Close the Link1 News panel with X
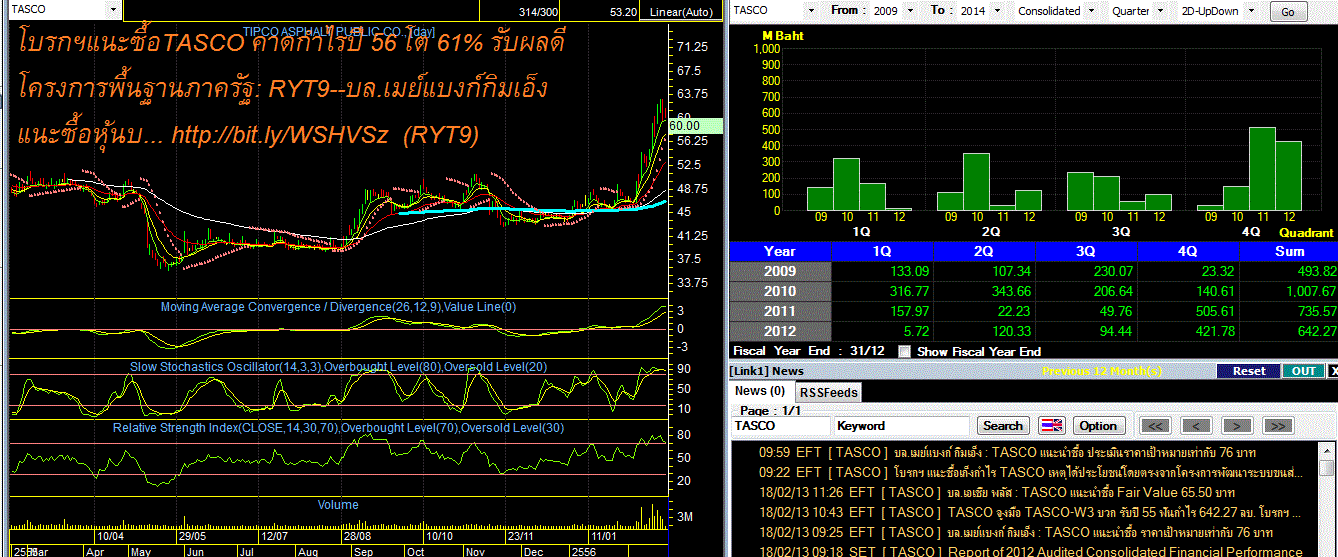1338x557 pixels. coord(1331,371)
